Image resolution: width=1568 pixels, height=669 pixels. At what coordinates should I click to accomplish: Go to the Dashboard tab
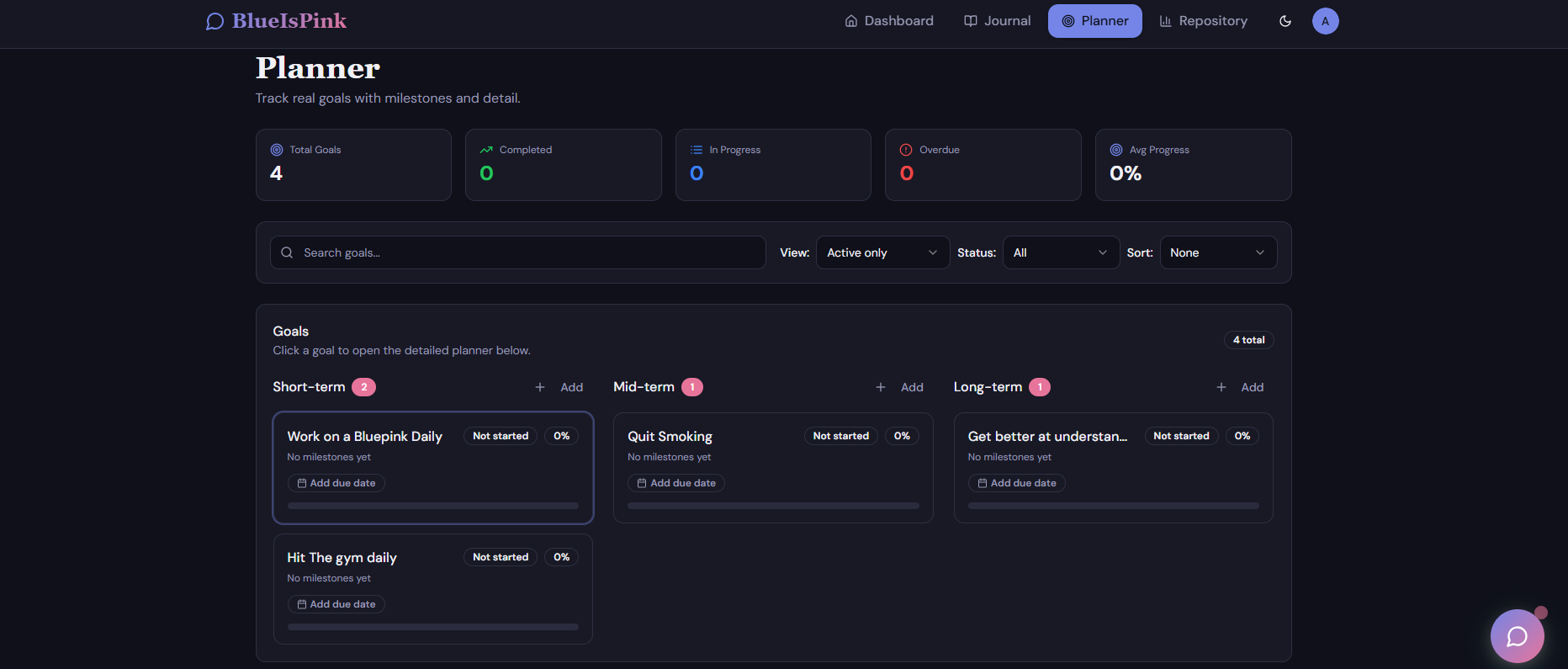[889, 21]
